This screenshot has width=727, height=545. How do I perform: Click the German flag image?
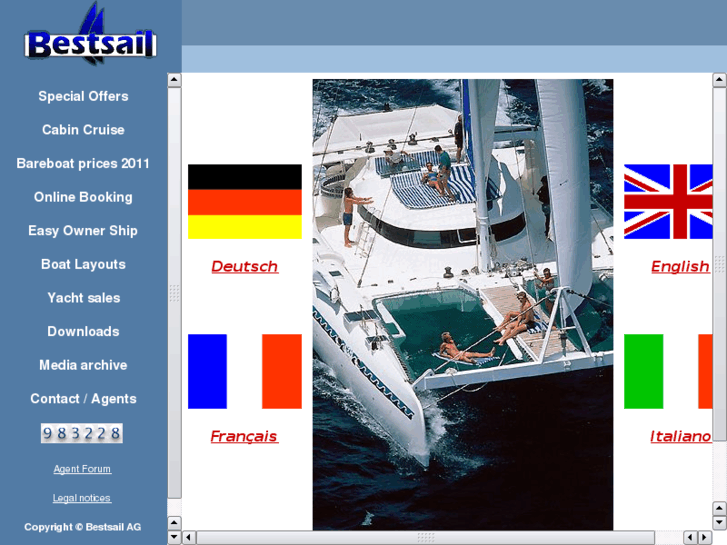(x=245, y=202)
